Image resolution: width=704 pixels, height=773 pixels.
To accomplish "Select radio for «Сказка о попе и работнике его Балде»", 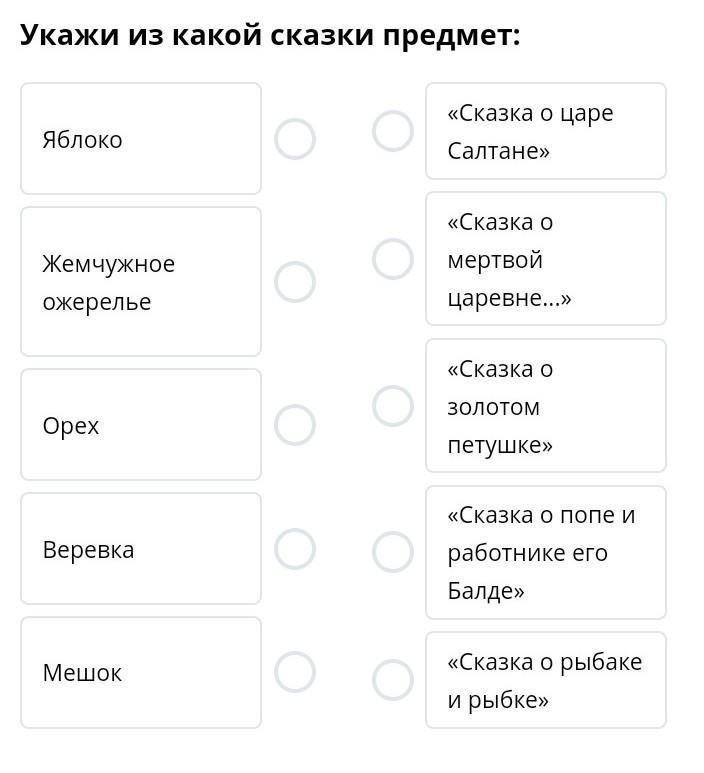I will click(393, 552).
